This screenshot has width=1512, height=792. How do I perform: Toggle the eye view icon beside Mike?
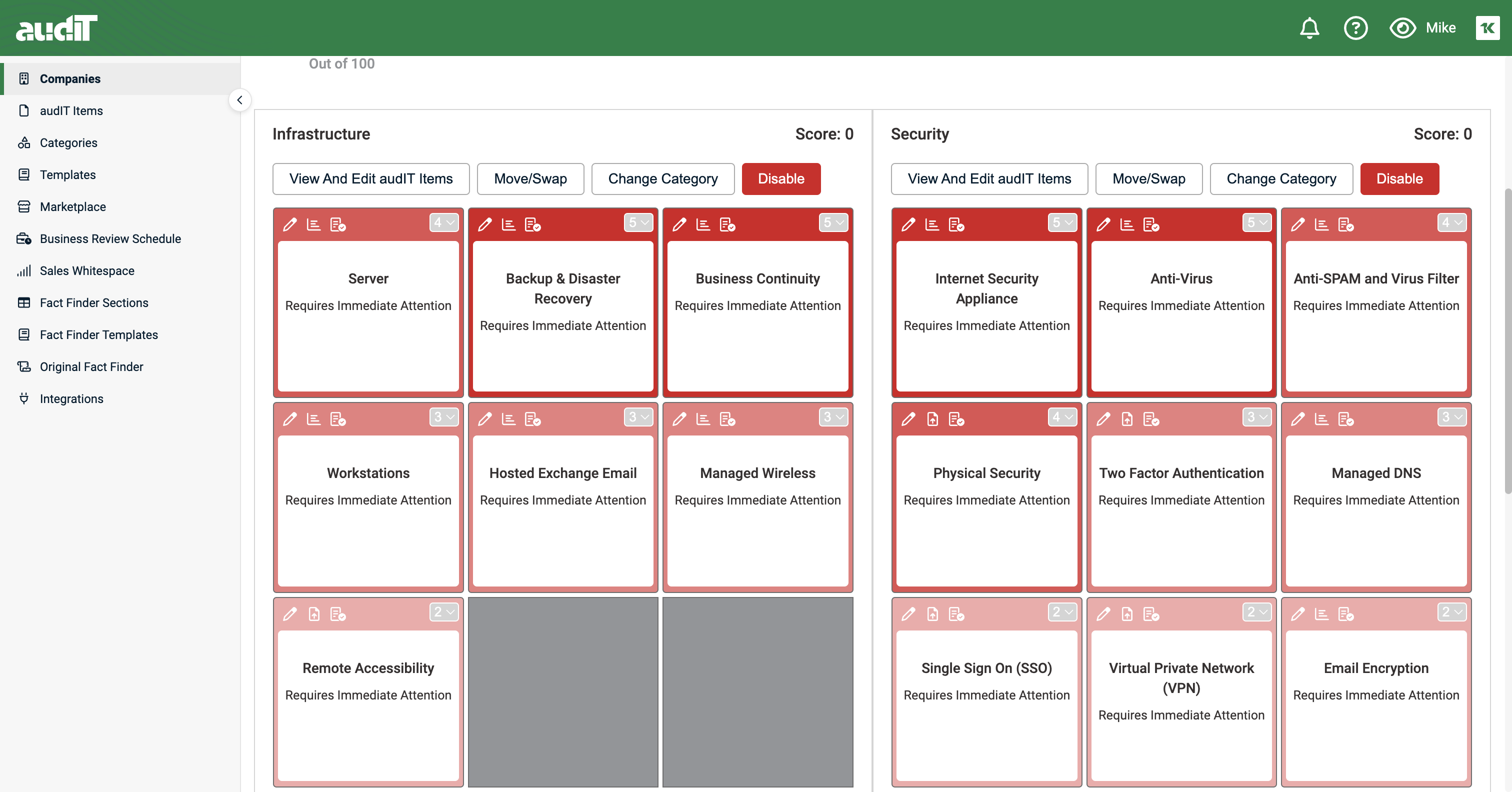[x=1402, y=27]
